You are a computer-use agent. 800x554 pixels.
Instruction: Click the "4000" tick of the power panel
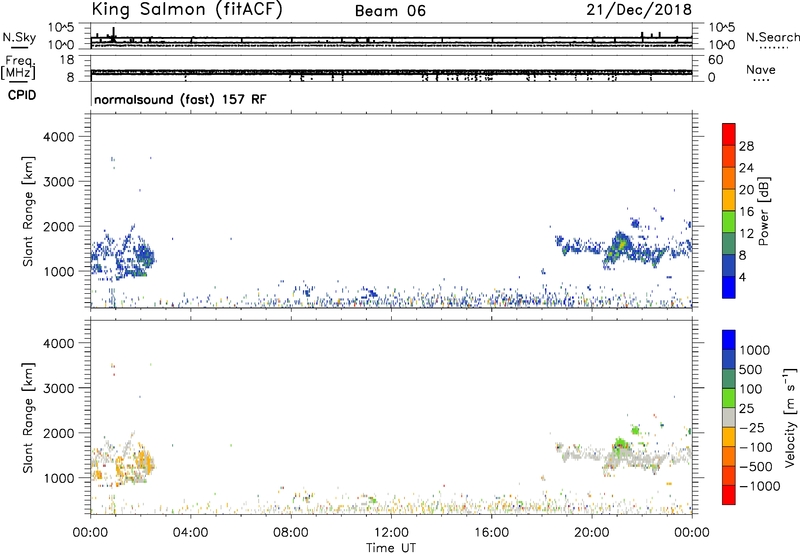pos(59,137)
